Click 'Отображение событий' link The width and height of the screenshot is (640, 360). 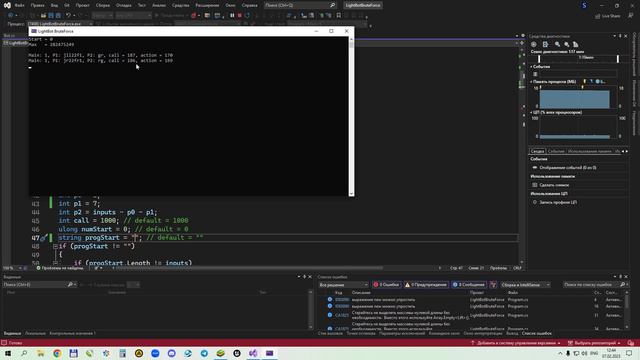(568, 167)
